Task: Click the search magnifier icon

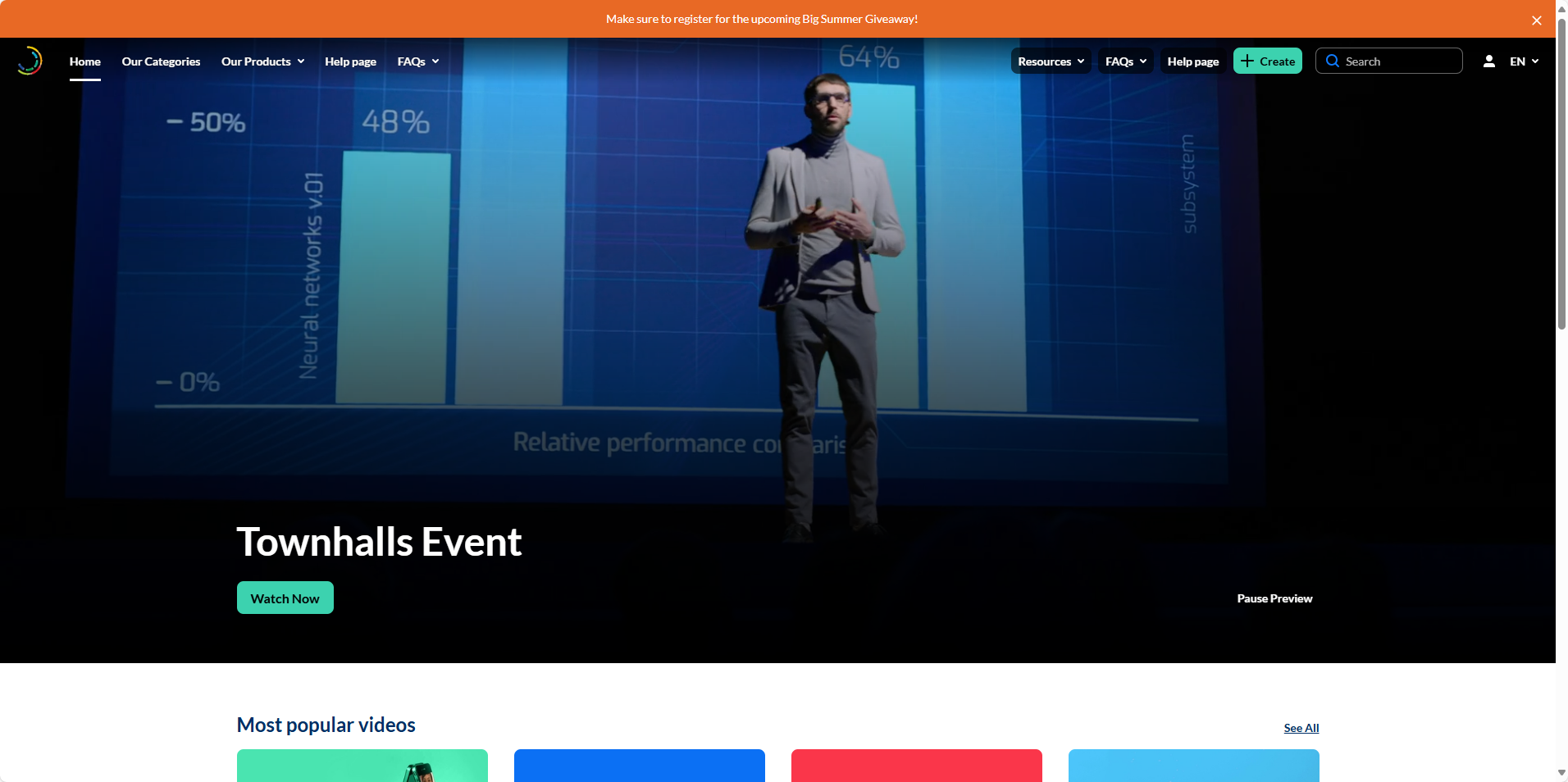Action: point(1333,61)
